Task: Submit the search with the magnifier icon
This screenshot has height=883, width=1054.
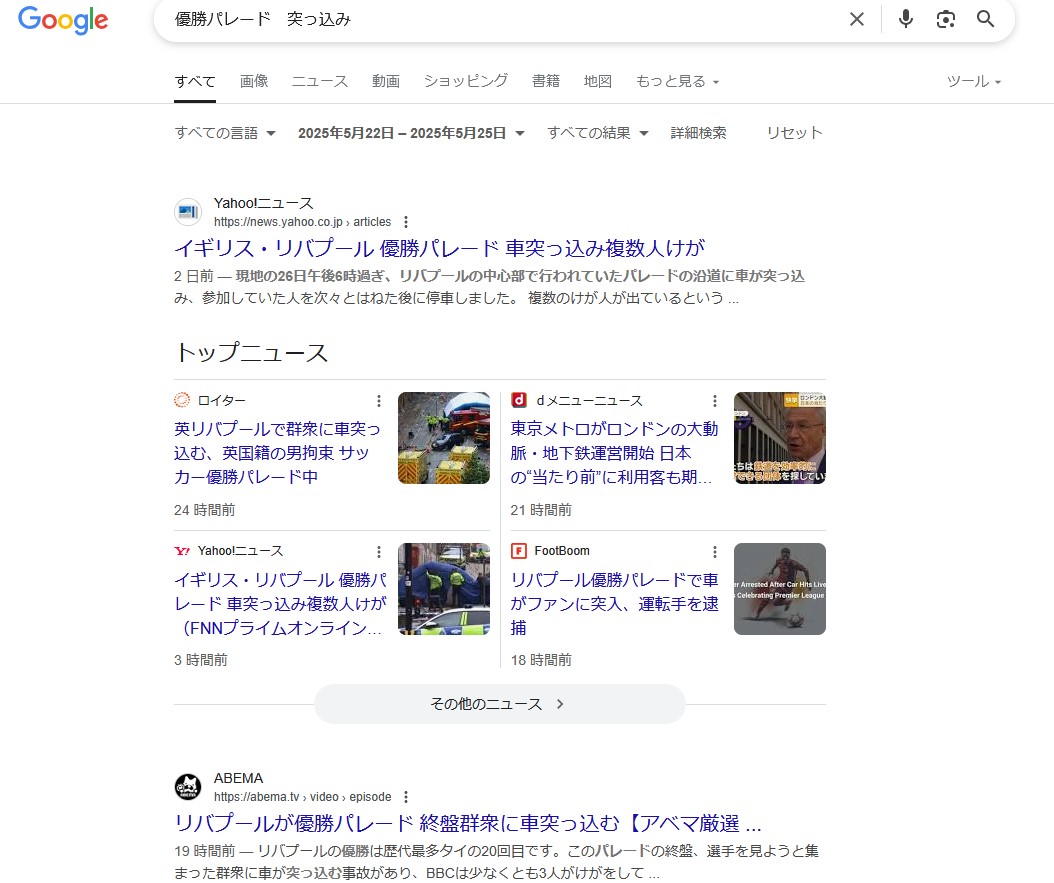Action: pos(985,19)
